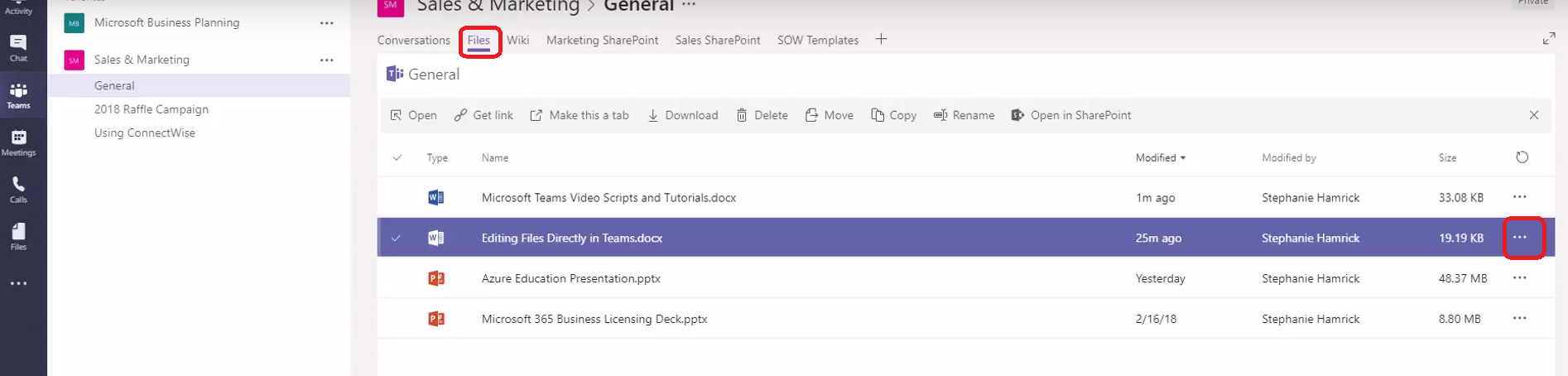
Task: Click Word icon of Editing Files Directly in Teams
Action: click(x=435, y=238)
